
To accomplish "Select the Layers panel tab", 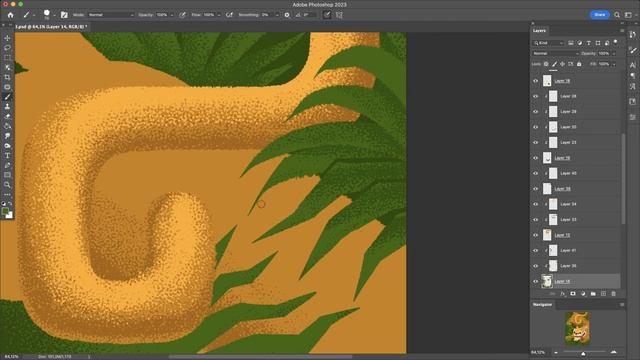I will [x=539, y=31].
